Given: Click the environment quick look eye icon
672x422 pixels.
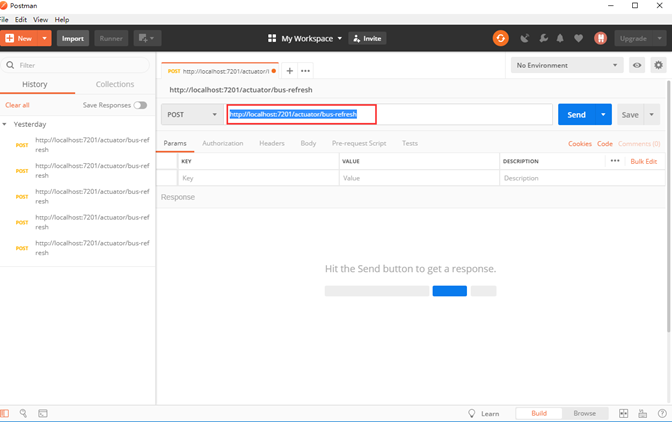Looking at the screenshot, I should 637,65.
